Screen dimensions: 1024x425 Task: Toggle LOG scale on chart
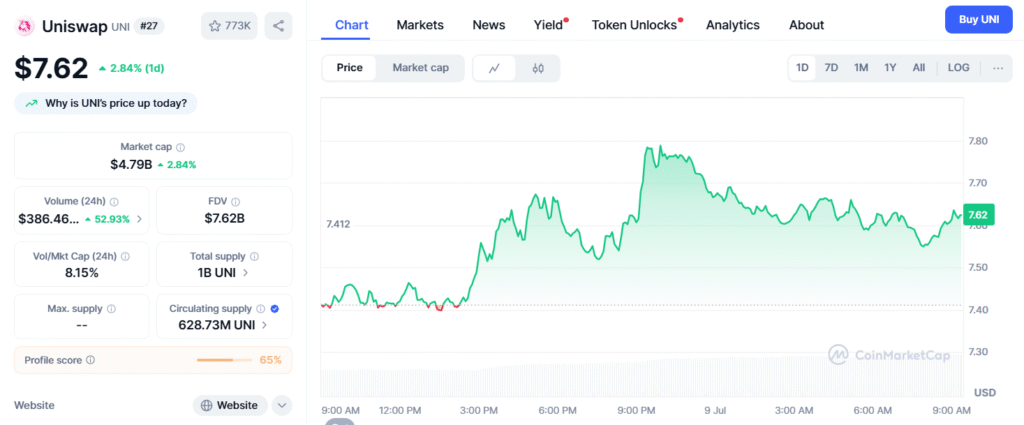tap(959, 68)
